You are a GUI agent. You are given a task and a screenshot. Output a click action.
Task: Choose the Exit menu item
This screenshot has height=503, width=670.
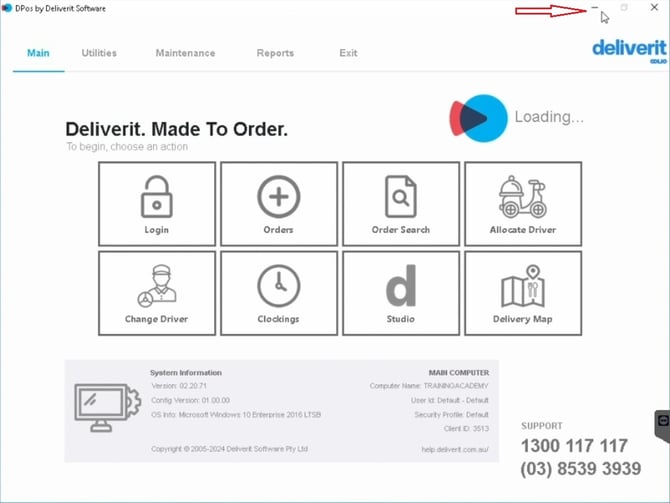pyautogui.click(x=348, y=53)
